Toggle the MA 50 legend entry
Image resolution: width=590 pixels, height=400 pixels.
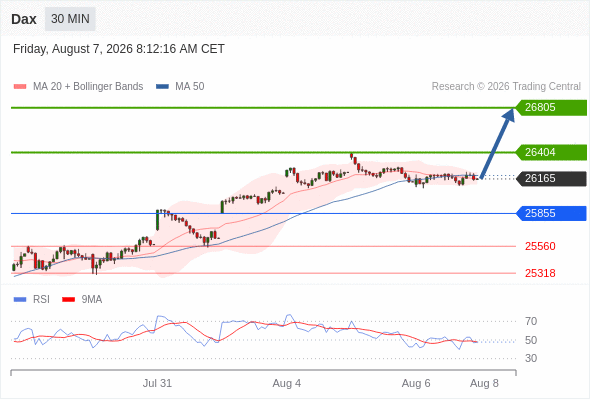[180, 87]
